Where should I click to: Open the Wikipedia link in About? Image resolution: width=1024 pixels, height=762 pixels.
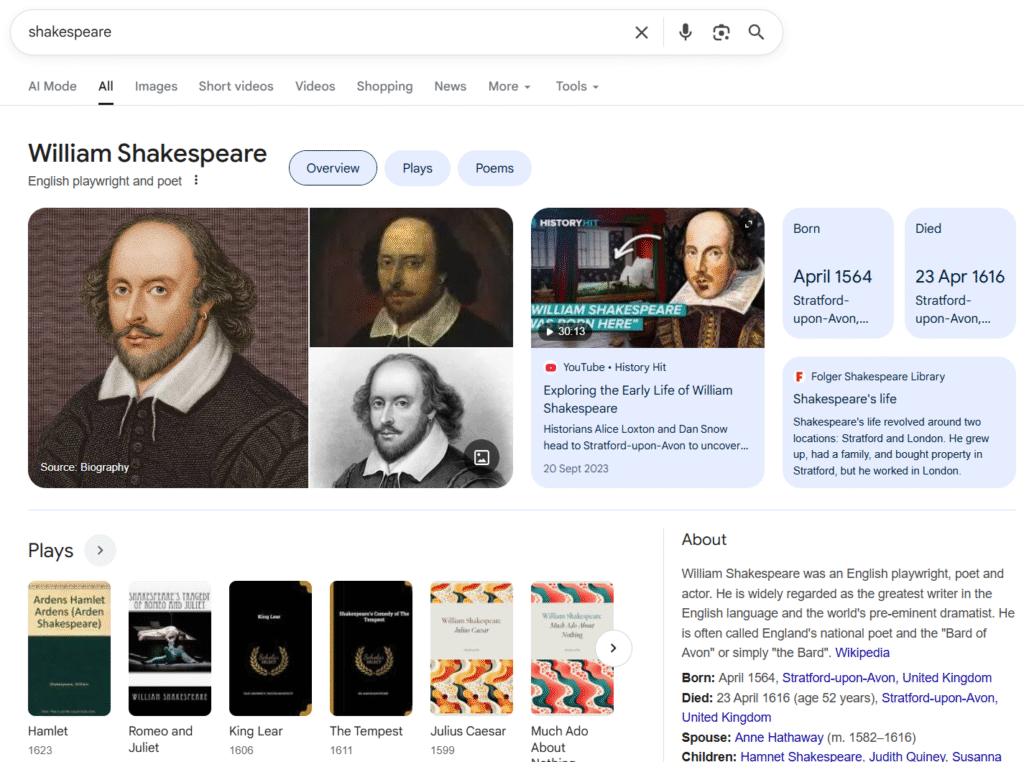(862, 653)
